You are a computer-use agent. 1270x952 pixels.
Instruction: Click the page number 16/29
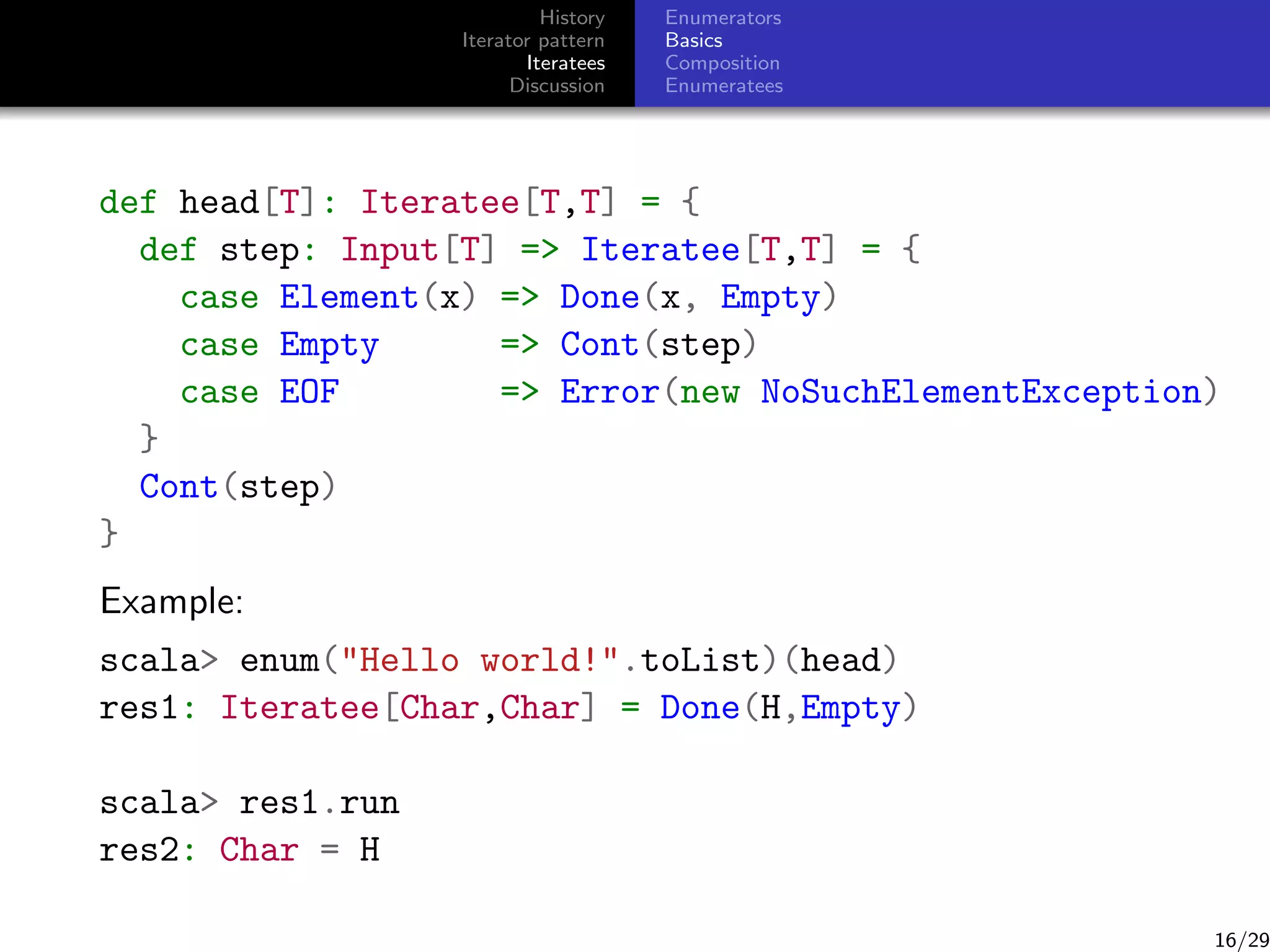click(x=1241, y=940)
